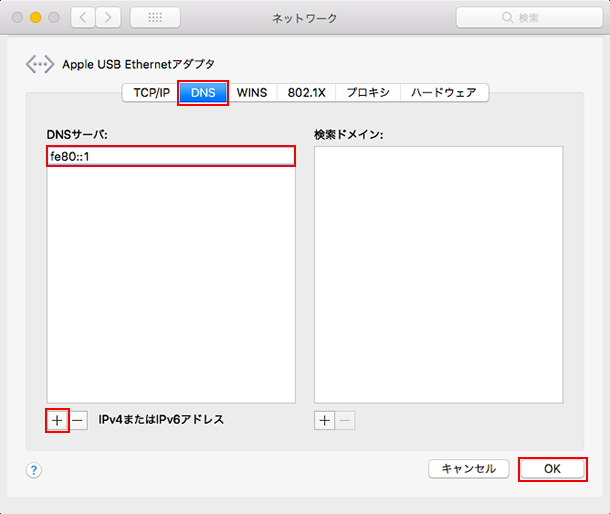
Task: Open the WINS tab
Action: pyautogui.click(x=251, y=93)
